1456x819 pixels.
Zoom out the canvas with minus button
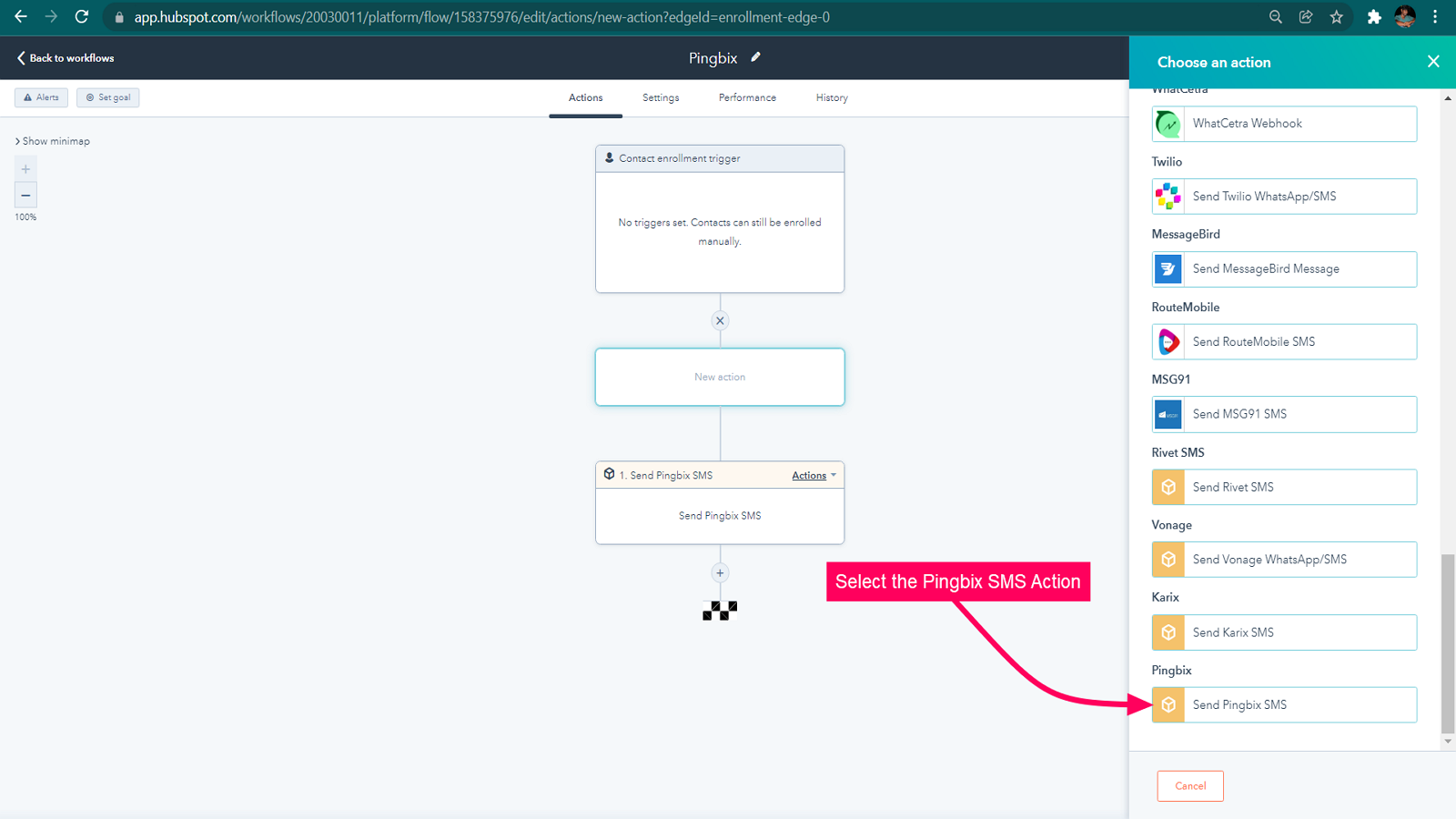pyautogui.click(x=25, y=195)
